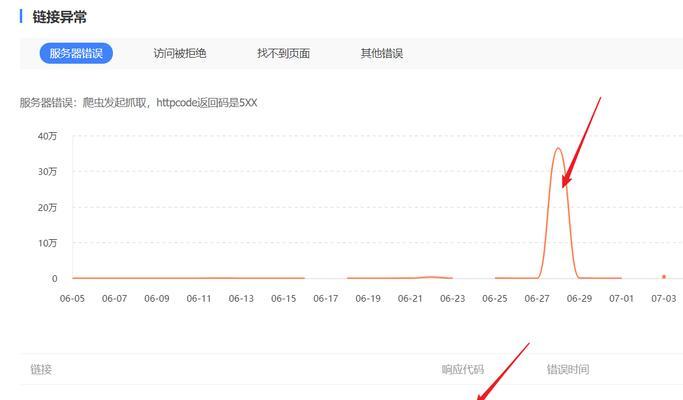Click the 链接 column header

click(x=41, y=369)
